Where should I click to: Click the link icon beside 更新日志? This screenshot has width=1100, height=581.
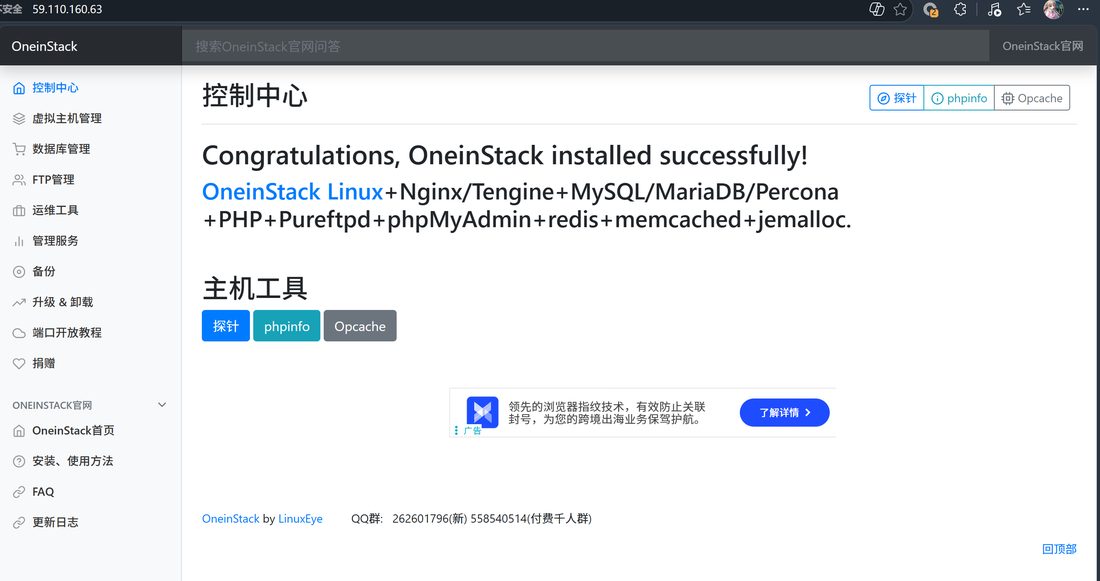point(19,523)
